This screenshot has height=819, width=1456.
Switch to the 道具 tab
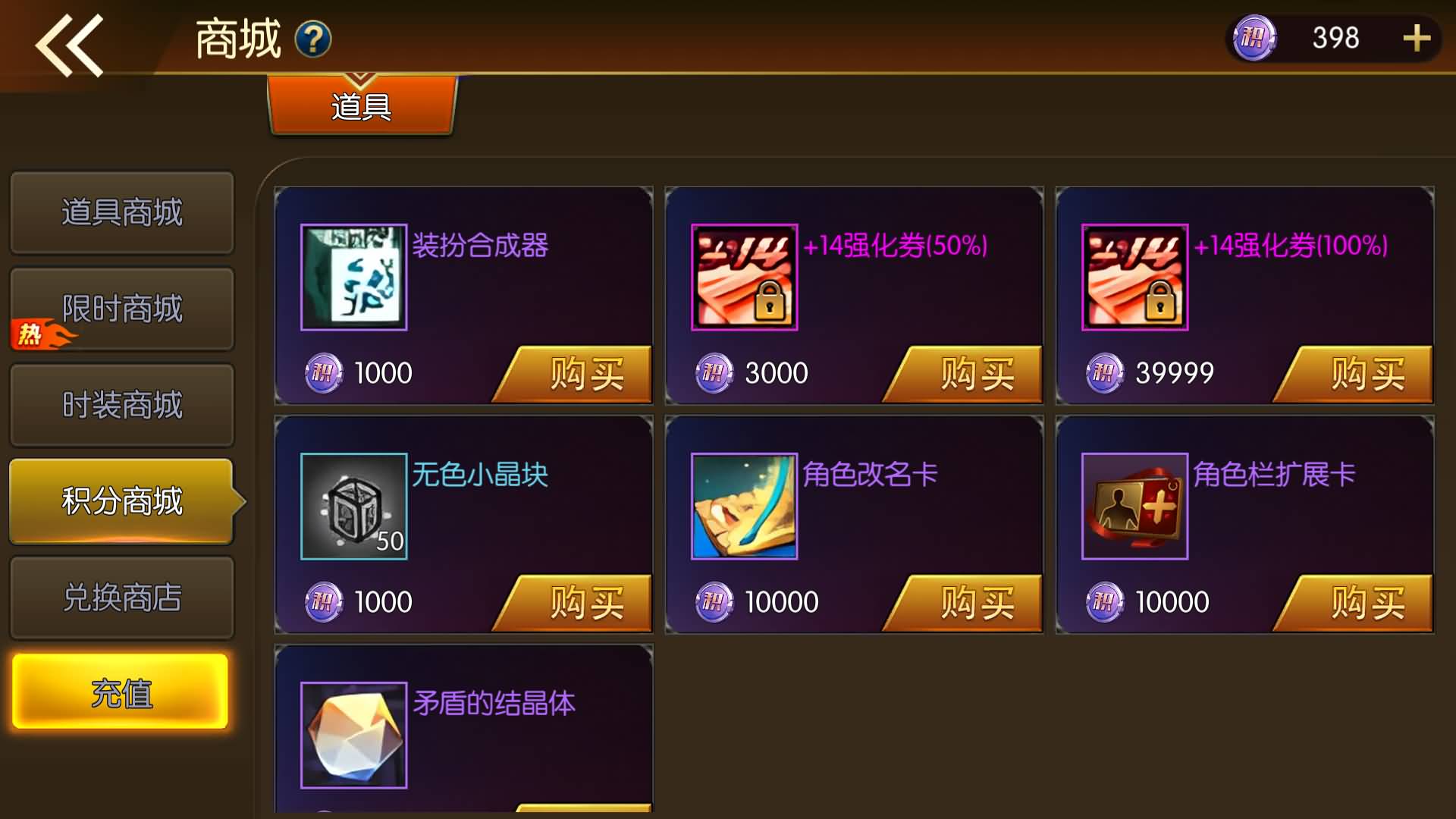point(362,106)
